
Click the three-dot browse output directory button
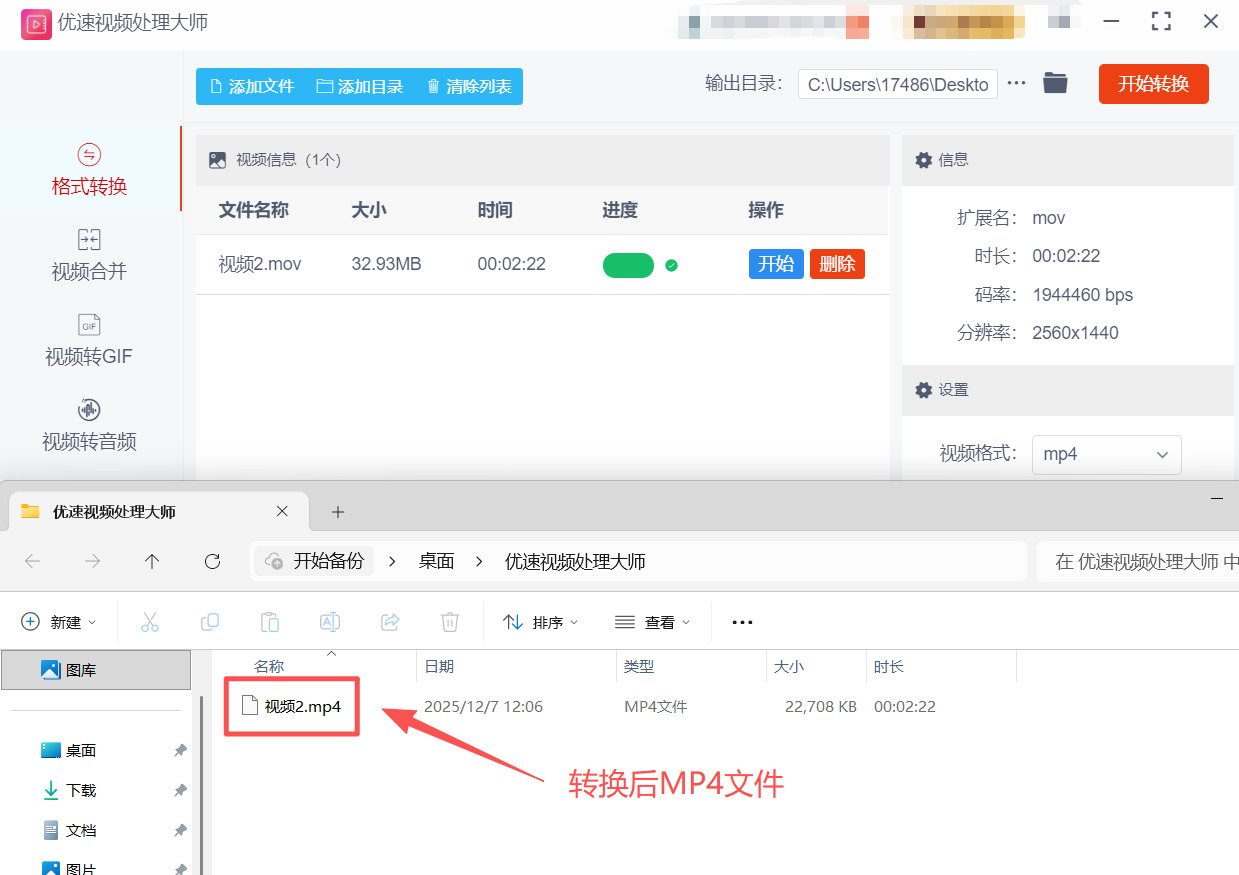pyautogui.click(x=1017, y=84)
